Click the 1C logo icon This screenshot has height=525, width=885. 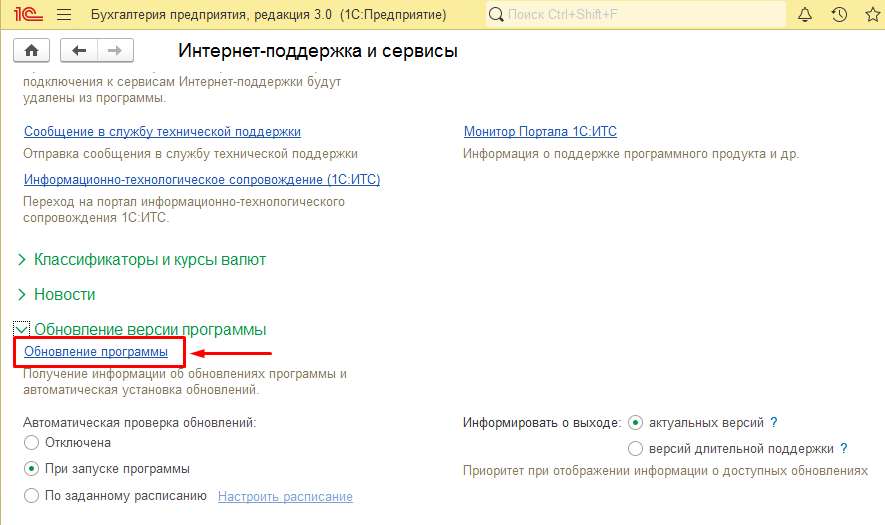click(28, 14)
